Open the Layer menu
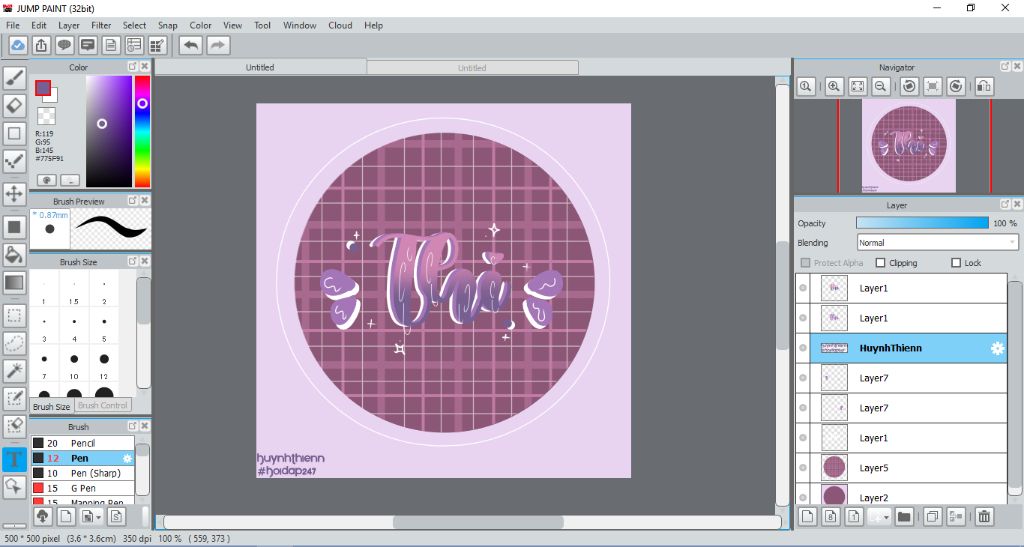The height and width of the screenshot is (547, 1024). click(x=69, y=25)
